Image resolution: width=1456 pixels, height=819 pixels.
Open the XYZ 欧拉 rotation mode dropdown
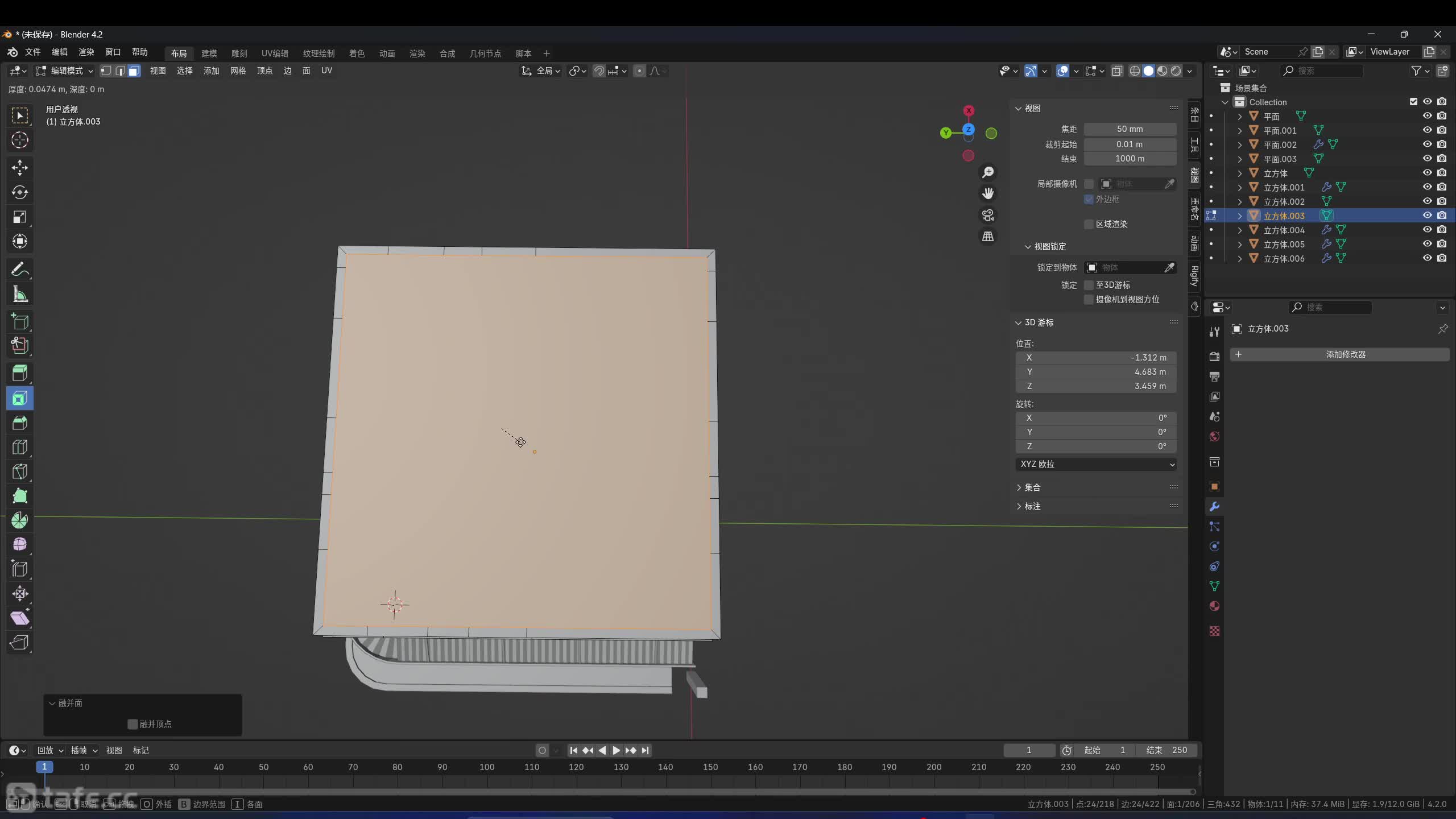tap(1096, 464)
